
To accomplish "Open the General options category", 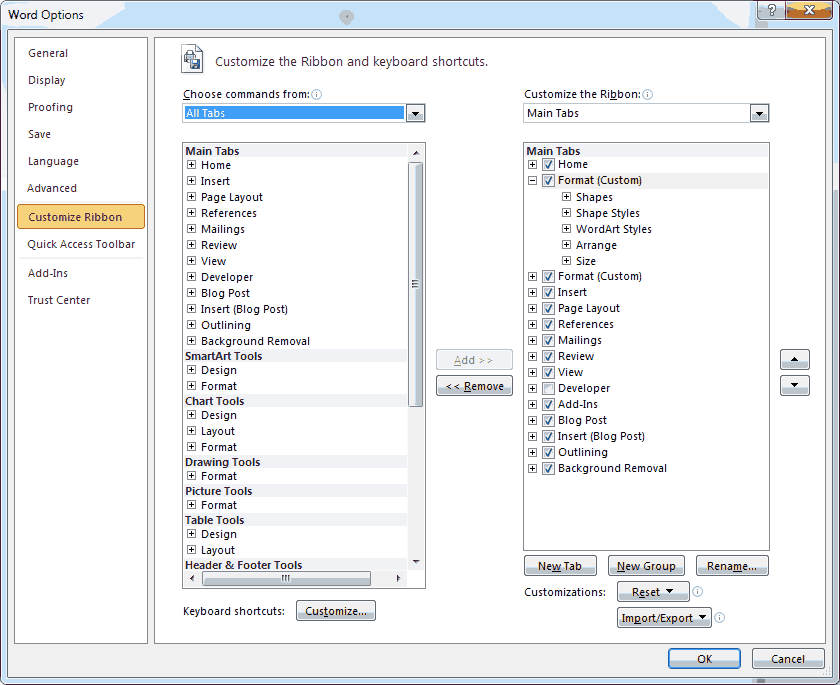I will pyautogui.click(x=48, y=53).
